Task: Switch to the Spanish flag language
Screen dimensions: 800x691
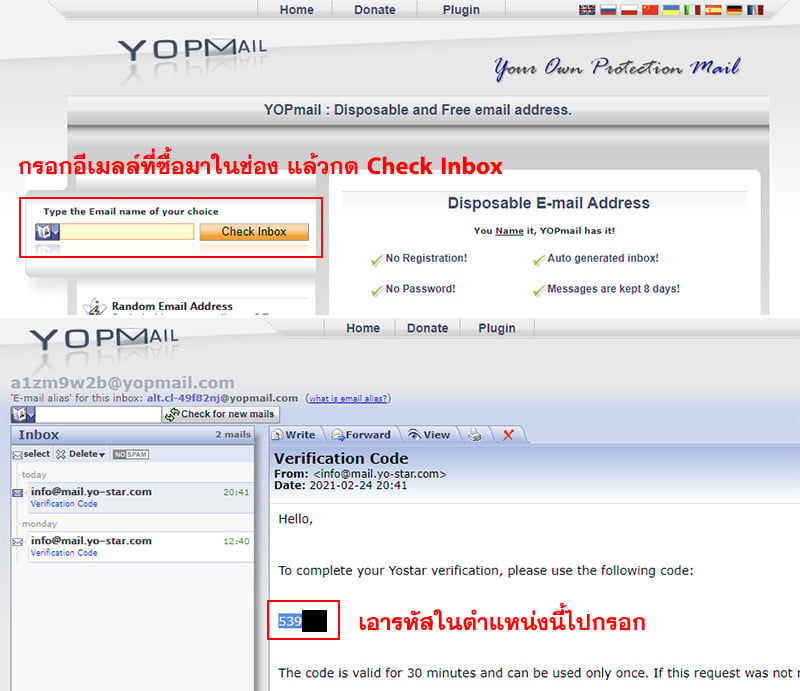Action: [713, 10]
